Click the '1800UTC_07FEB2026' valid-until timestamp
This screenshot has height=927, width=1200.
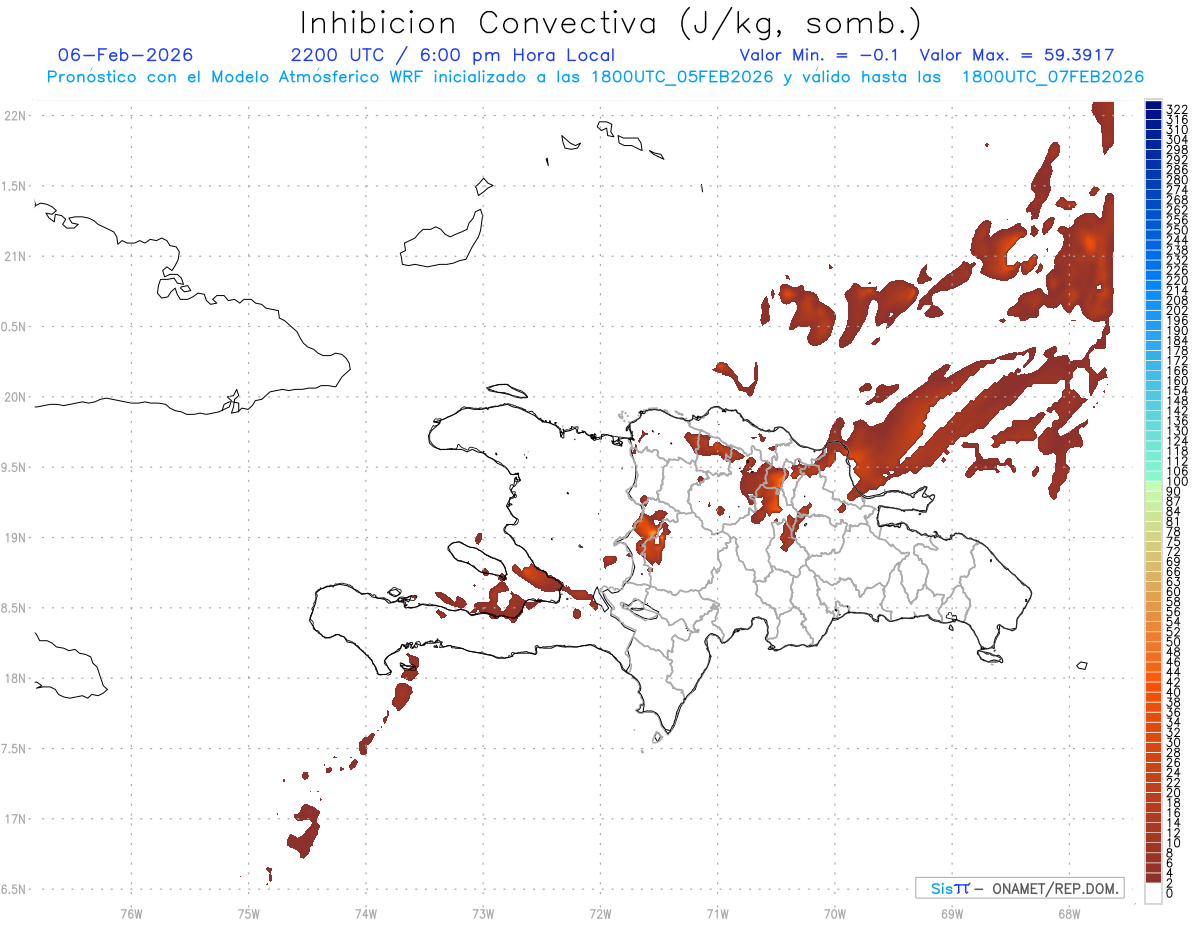(1053, 77)
